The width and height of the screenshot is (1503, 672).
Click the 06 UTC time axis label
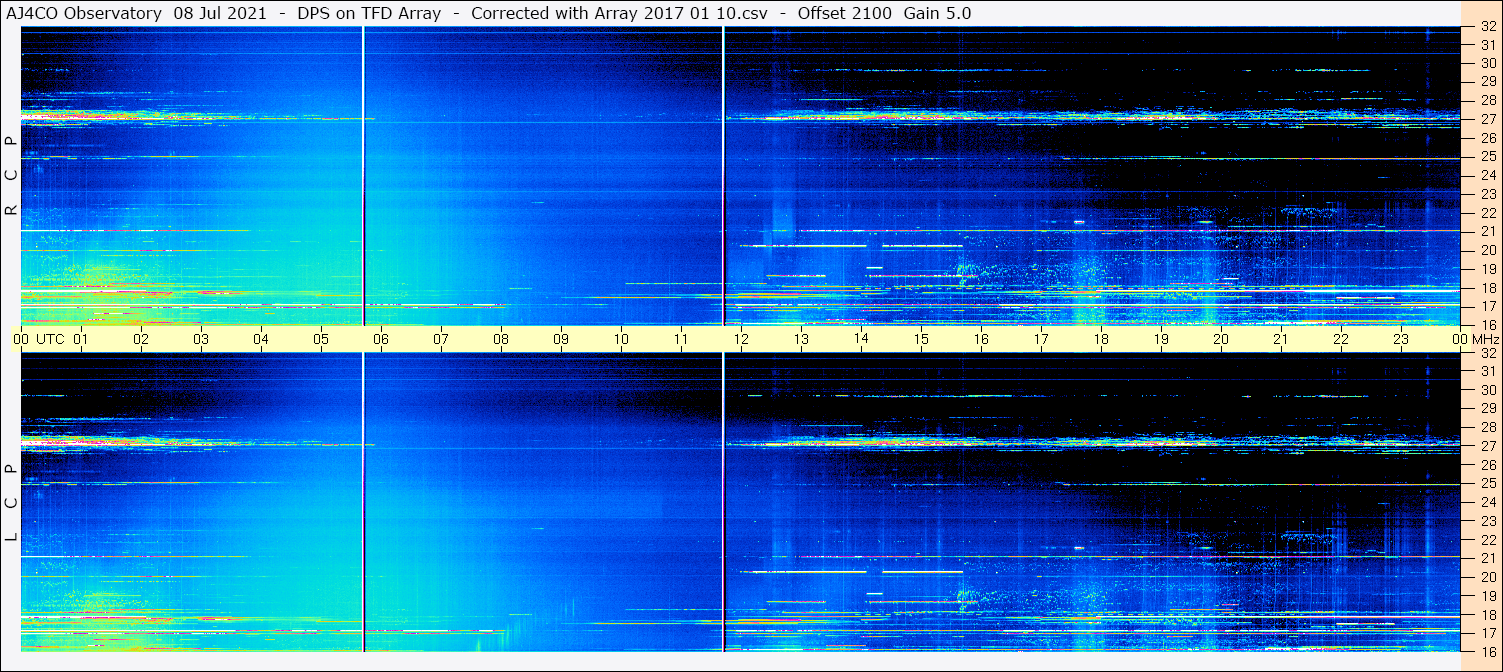381,339
